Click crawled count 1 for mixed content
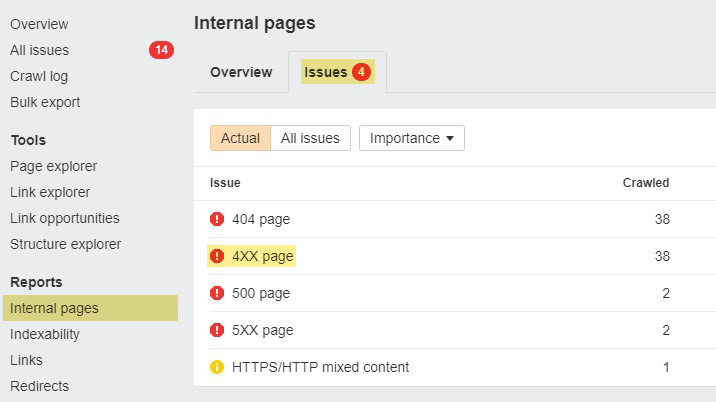Image resolution: width=716 pixels, height=402 pixels. [666, 367]
